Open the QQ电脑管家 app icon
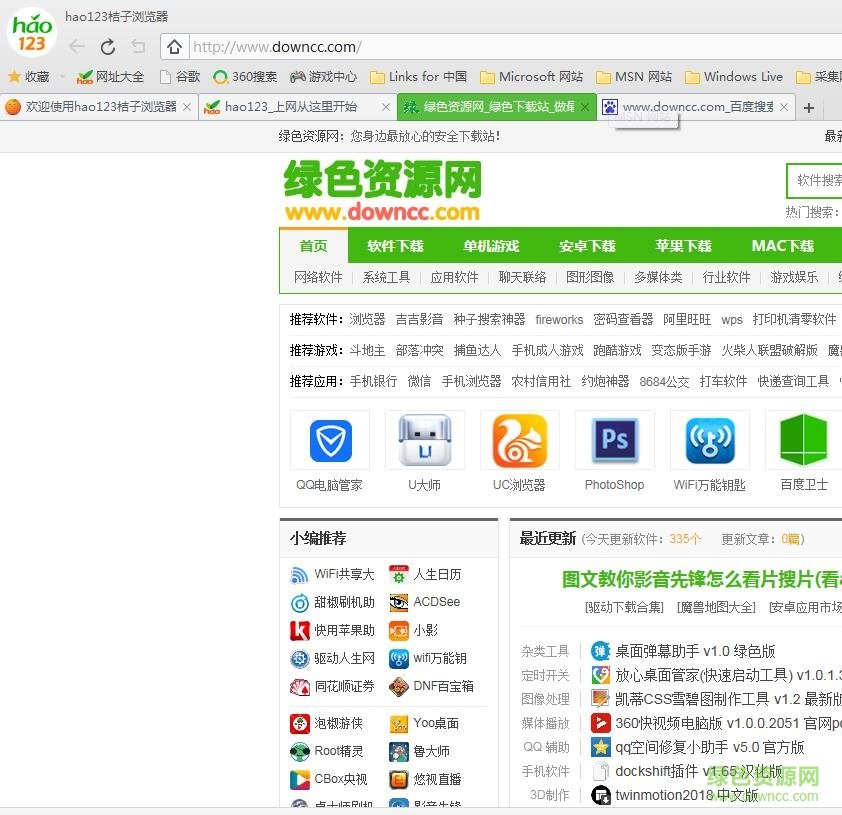The width and height of the screenshot is (842, 815). [330, 441]
